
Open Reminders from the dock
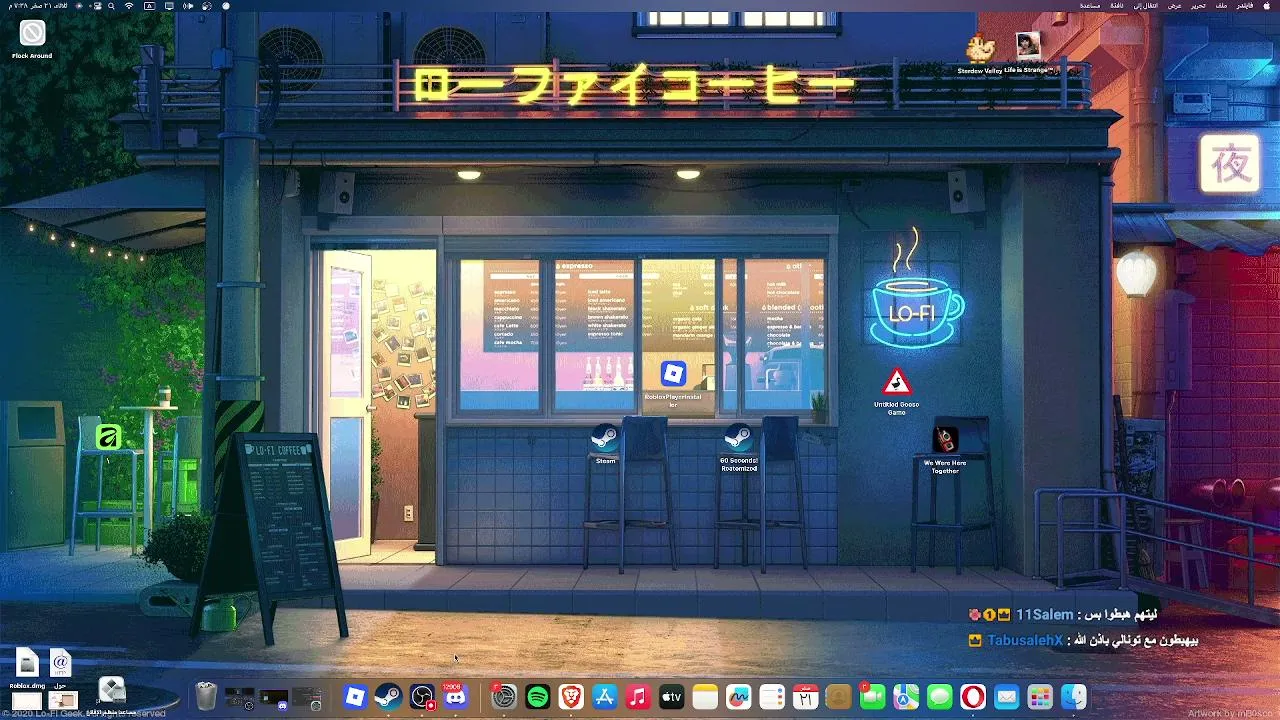coord(772,697)
